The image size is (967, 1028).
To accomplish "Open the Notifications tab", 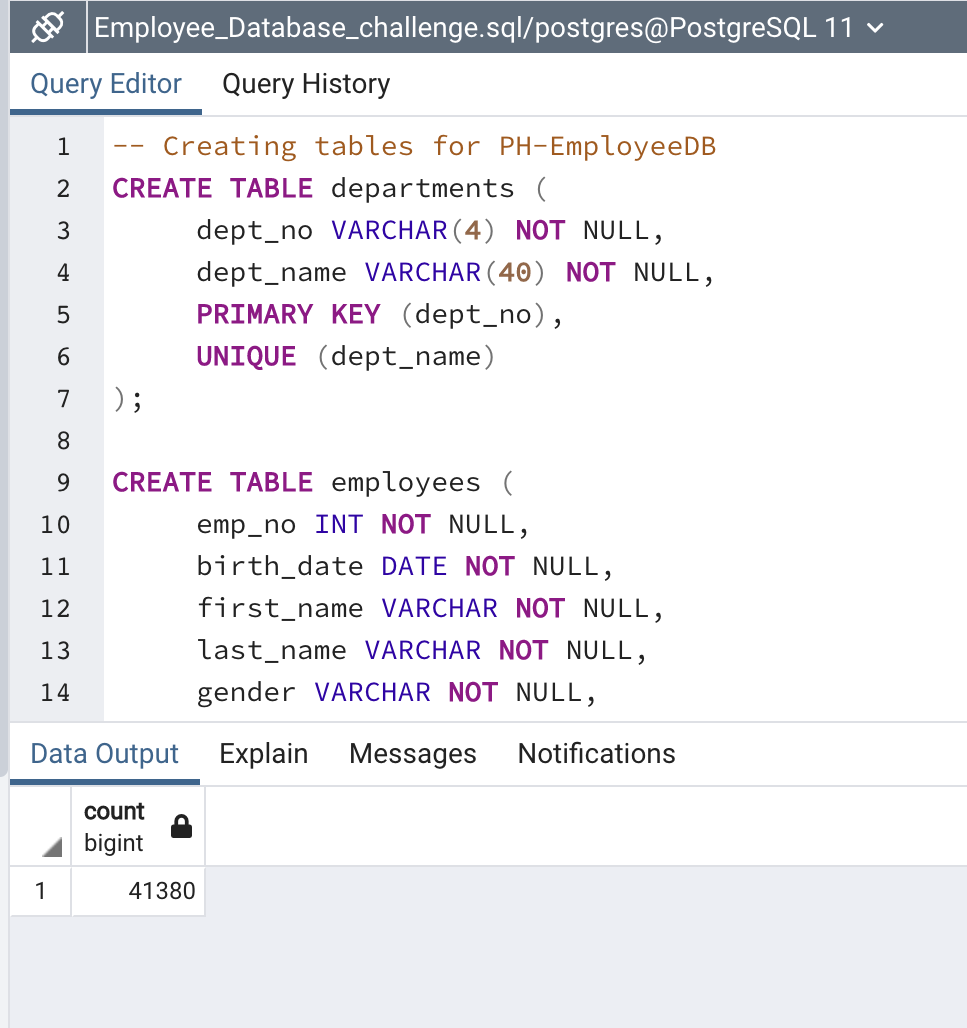I will (596, 753).
